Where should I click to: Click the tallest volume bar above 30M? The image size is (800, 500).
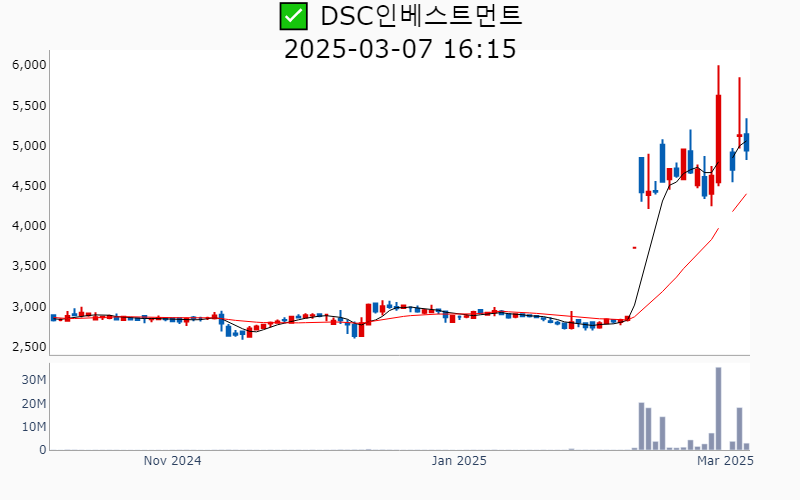click(718, 409)
